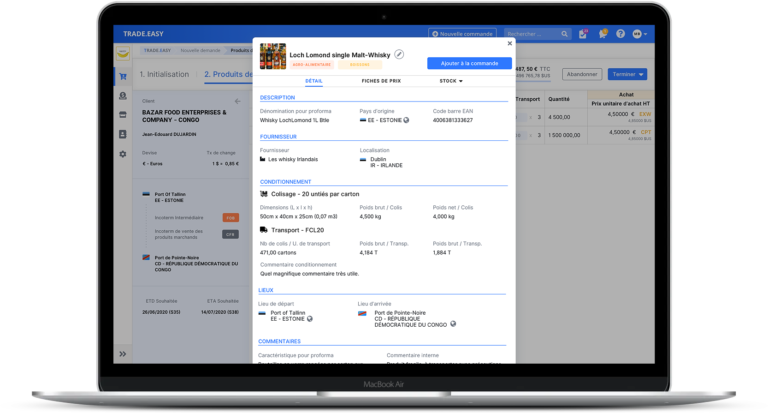Open the contacts sidebar icon
The width and height of the screenshot is (768, 413).
(122, 134)
